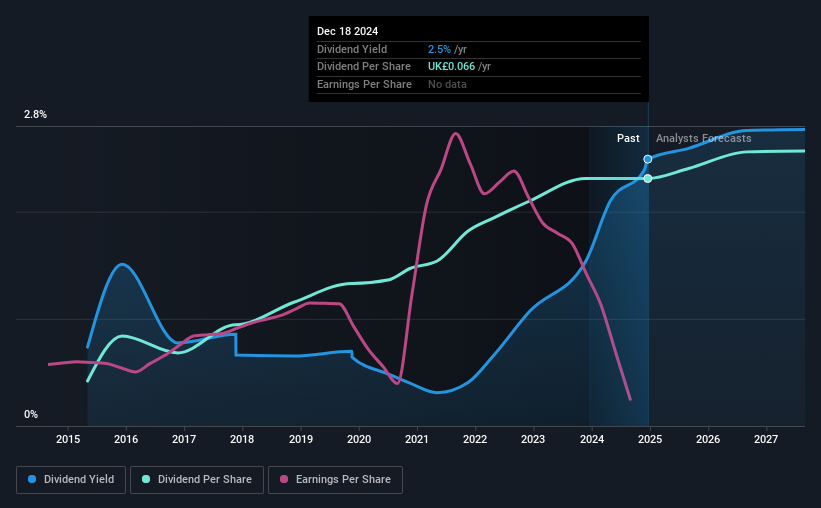Click the 2023 x-axis label
This screenshot has height=508, width=821.
tap(533, 439)
